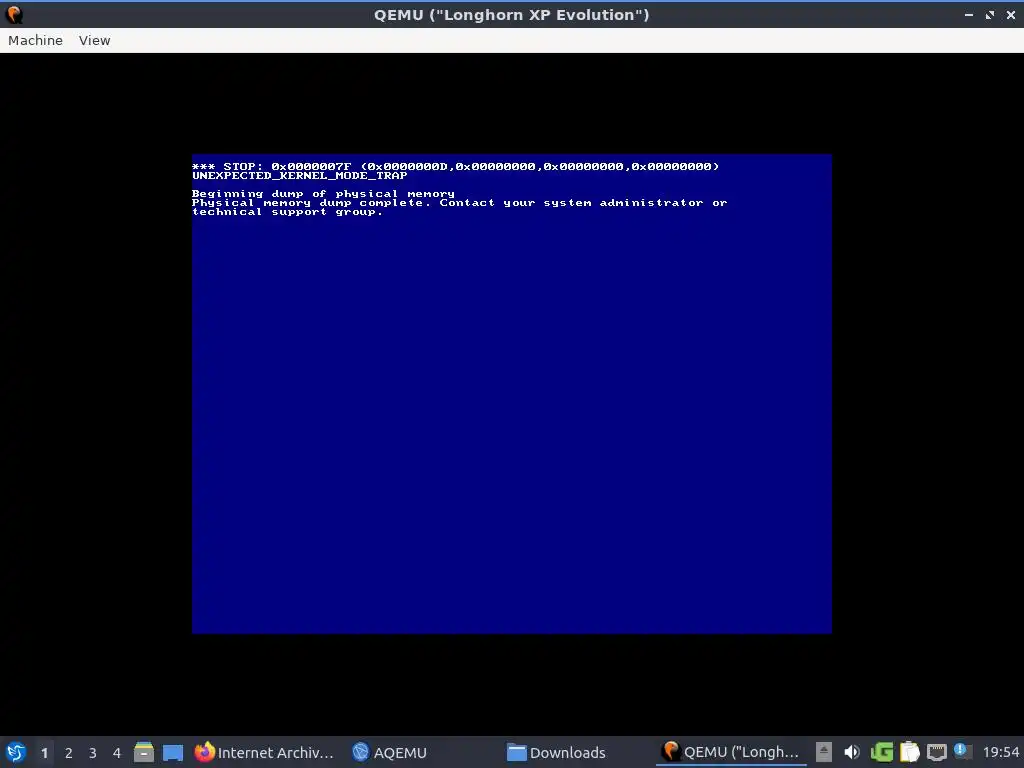Click 'technical support group.' line
Image resolution: width=1024 pixels, height=768 pixels.
287,212
